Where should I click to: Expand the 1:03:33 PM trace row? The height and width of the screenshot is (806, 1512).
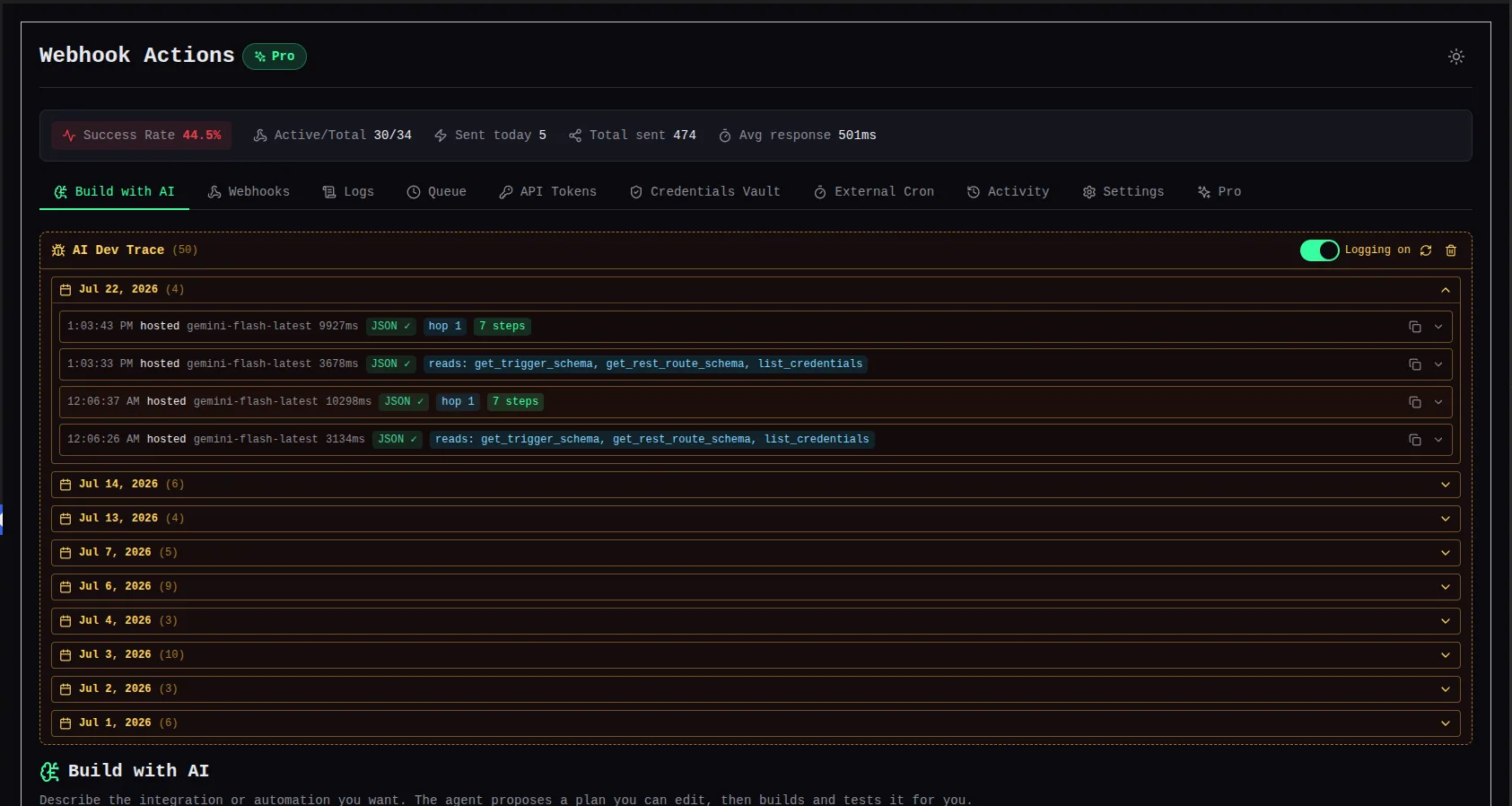1438,364
